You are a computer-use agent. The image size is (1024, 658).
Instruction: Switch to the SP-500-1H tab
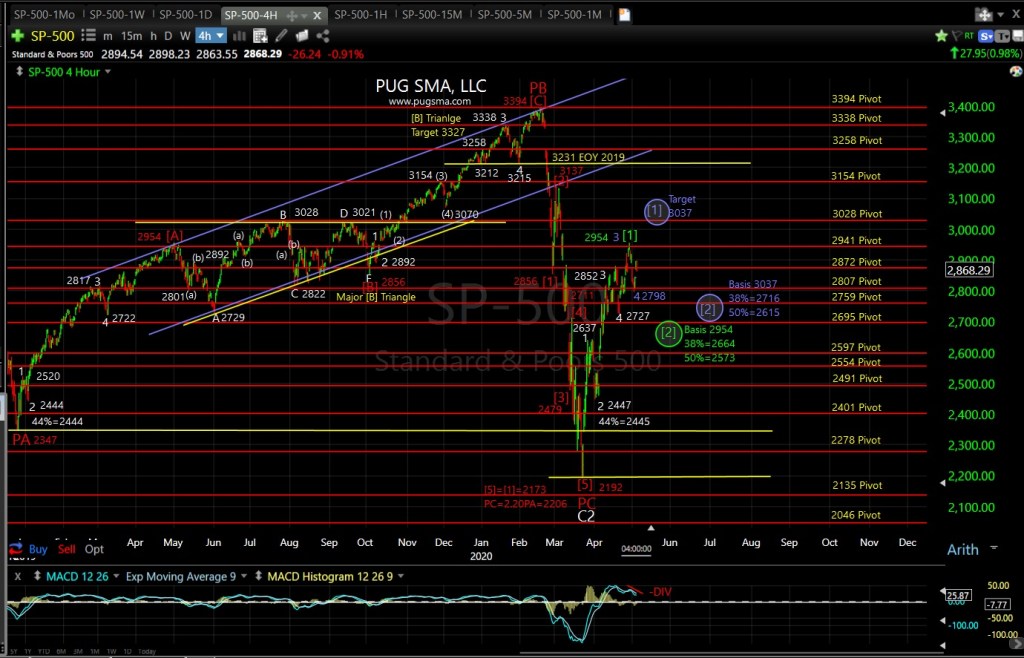[362, 14]
